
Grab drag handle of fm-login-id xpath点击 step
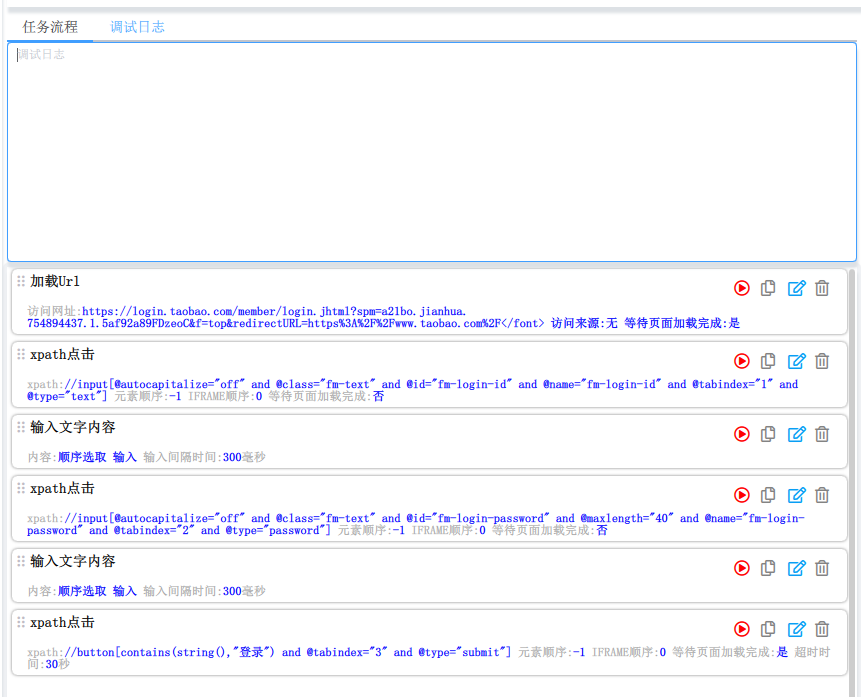21,354
